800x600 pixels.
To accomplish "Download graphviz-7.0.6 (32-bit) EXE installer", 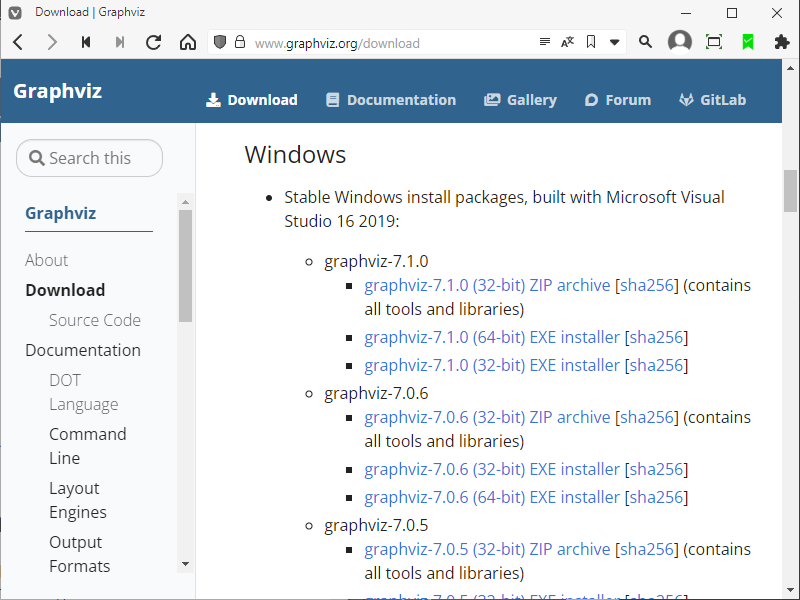I will [492, 469].
